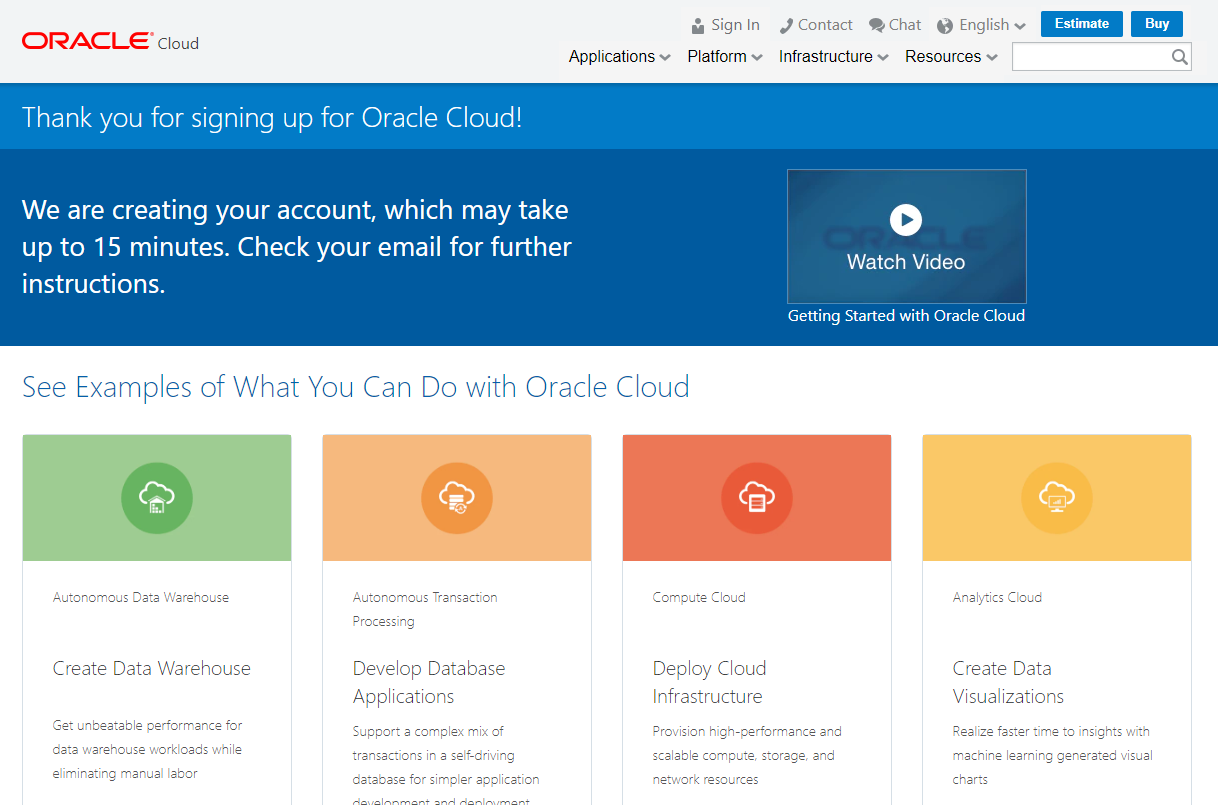Click the Buy button

tap(1157, 24)
